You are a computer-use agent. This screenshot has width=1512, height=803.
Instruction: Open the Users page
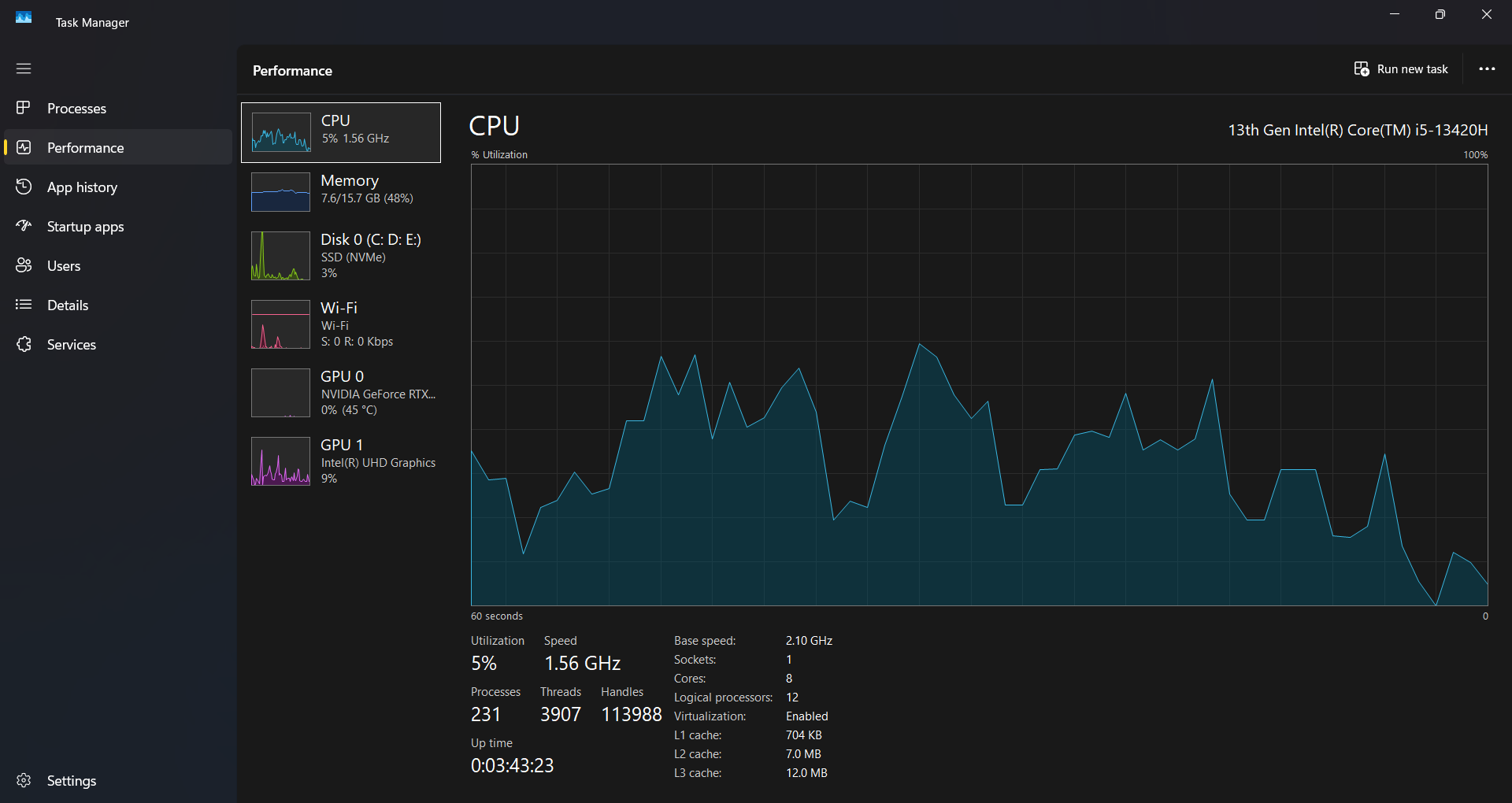point(118,265)
